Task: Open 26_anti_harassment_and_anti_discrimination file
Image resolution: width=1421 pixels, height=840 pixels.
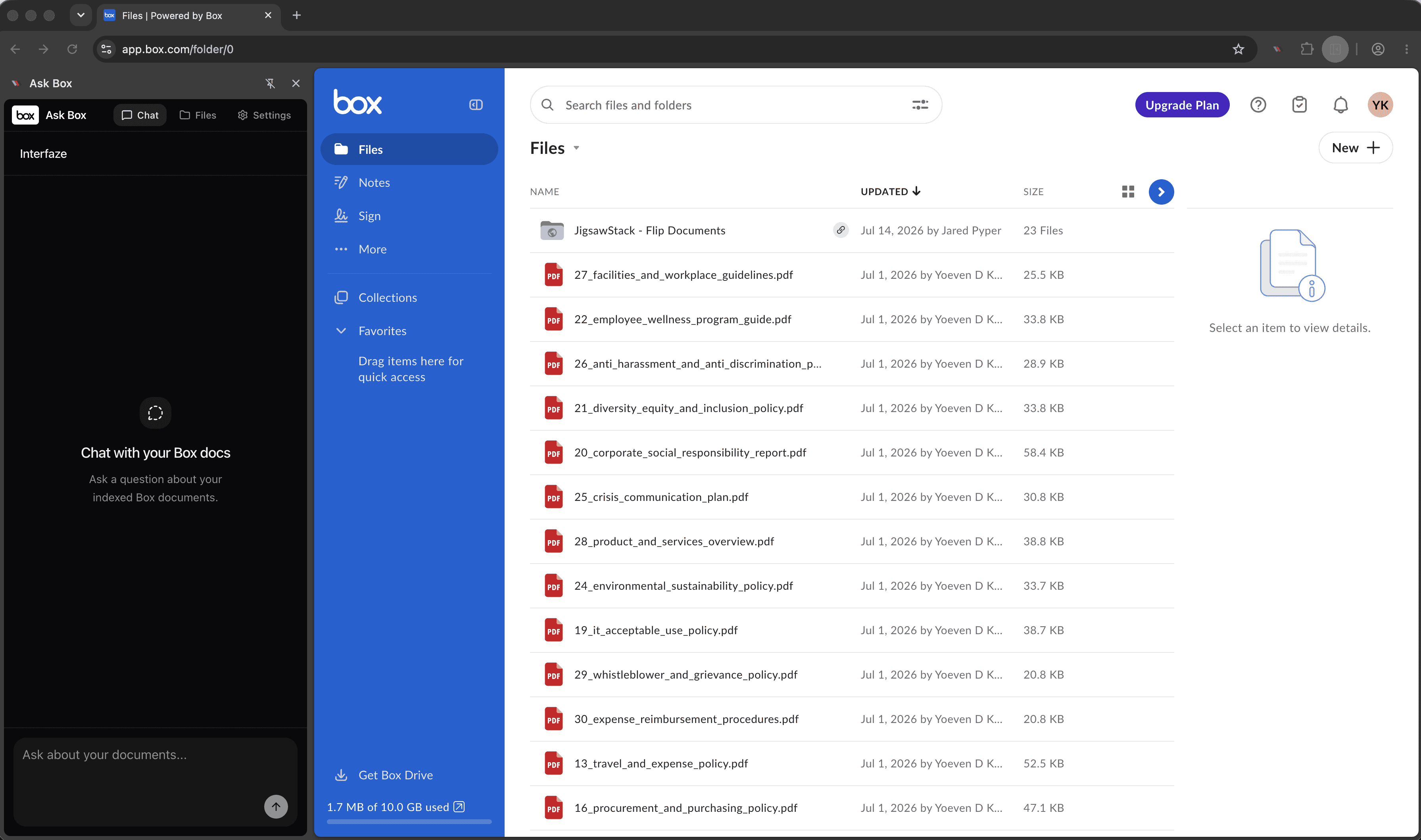Action: click(697, 363)
